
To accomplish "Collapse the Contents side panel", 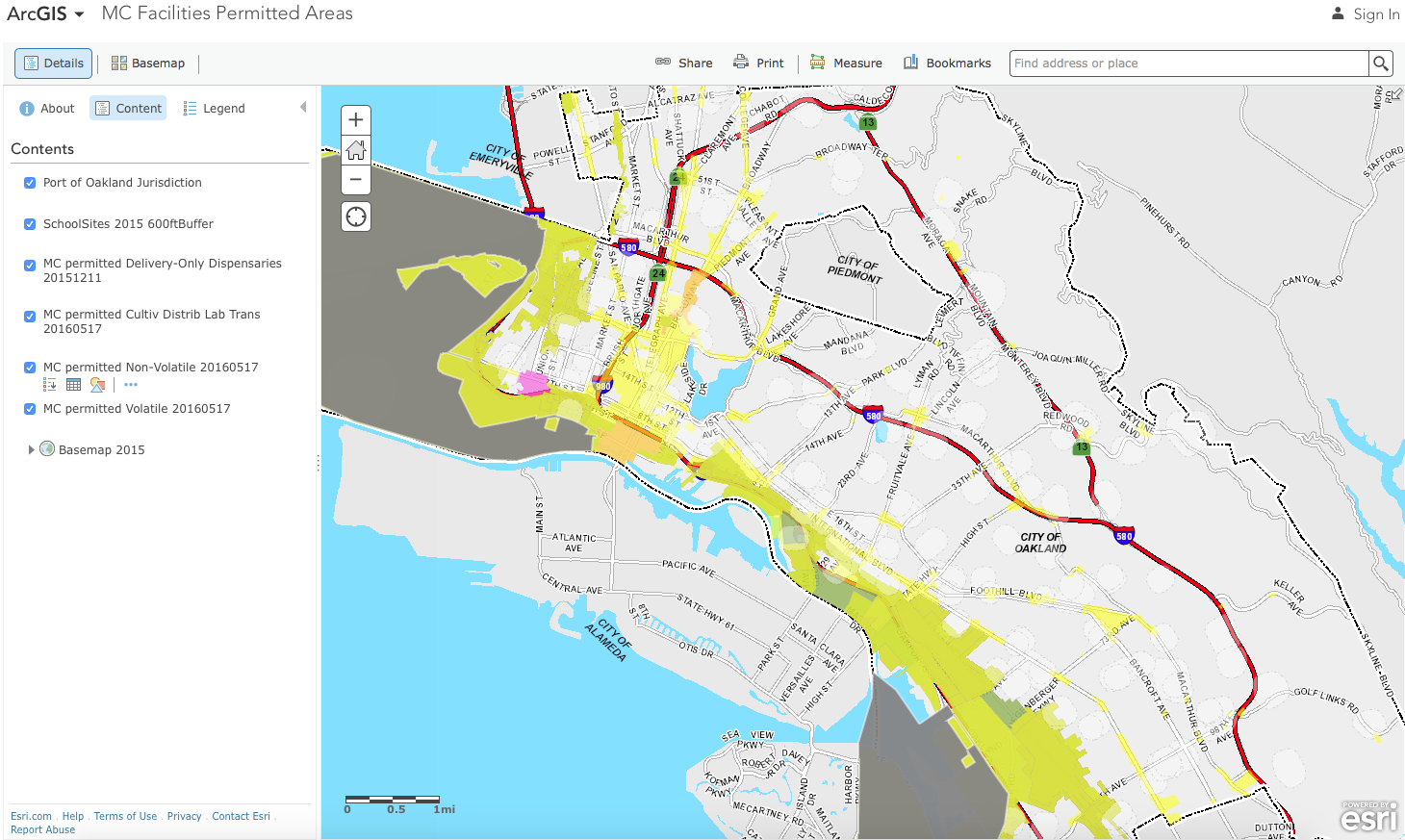I will [305, 106].
